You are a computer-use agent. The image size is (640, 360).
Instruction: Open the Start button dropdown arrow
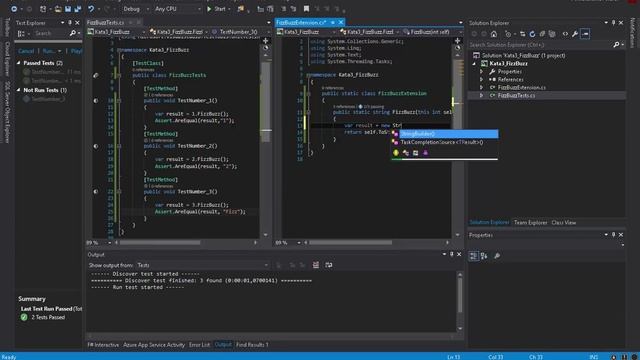point(229,9)
